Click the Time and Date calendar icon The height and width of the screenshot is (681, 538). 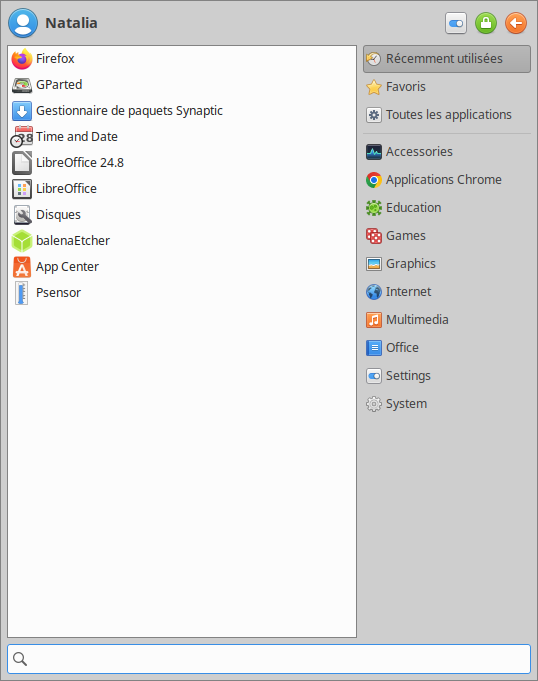pos(21,137)
